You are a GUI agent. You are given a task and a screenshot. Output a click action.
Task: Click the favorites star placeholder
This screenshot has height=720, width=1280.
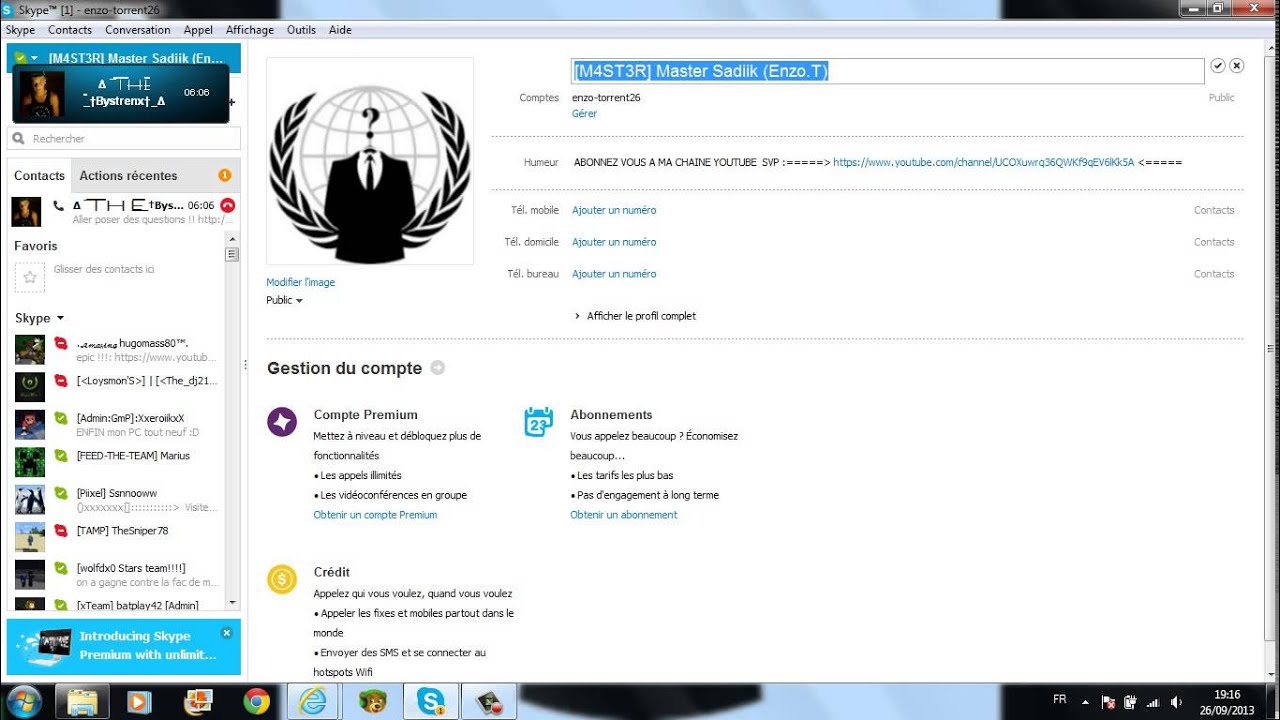click(x=29, y=277)
